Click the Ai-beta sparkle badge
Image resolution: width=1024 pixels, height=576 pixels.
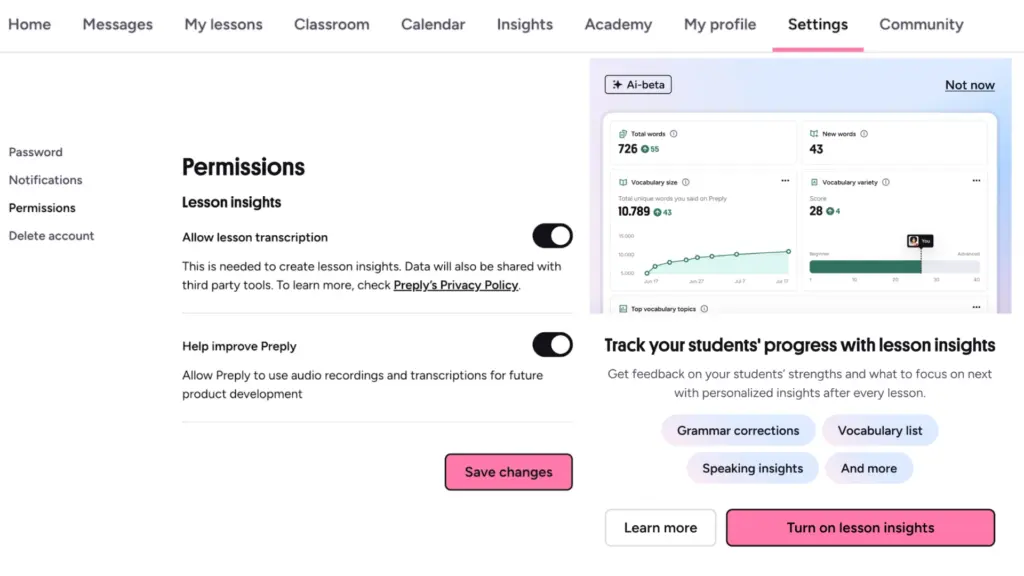pyautogui.click(x=638, y=85)
